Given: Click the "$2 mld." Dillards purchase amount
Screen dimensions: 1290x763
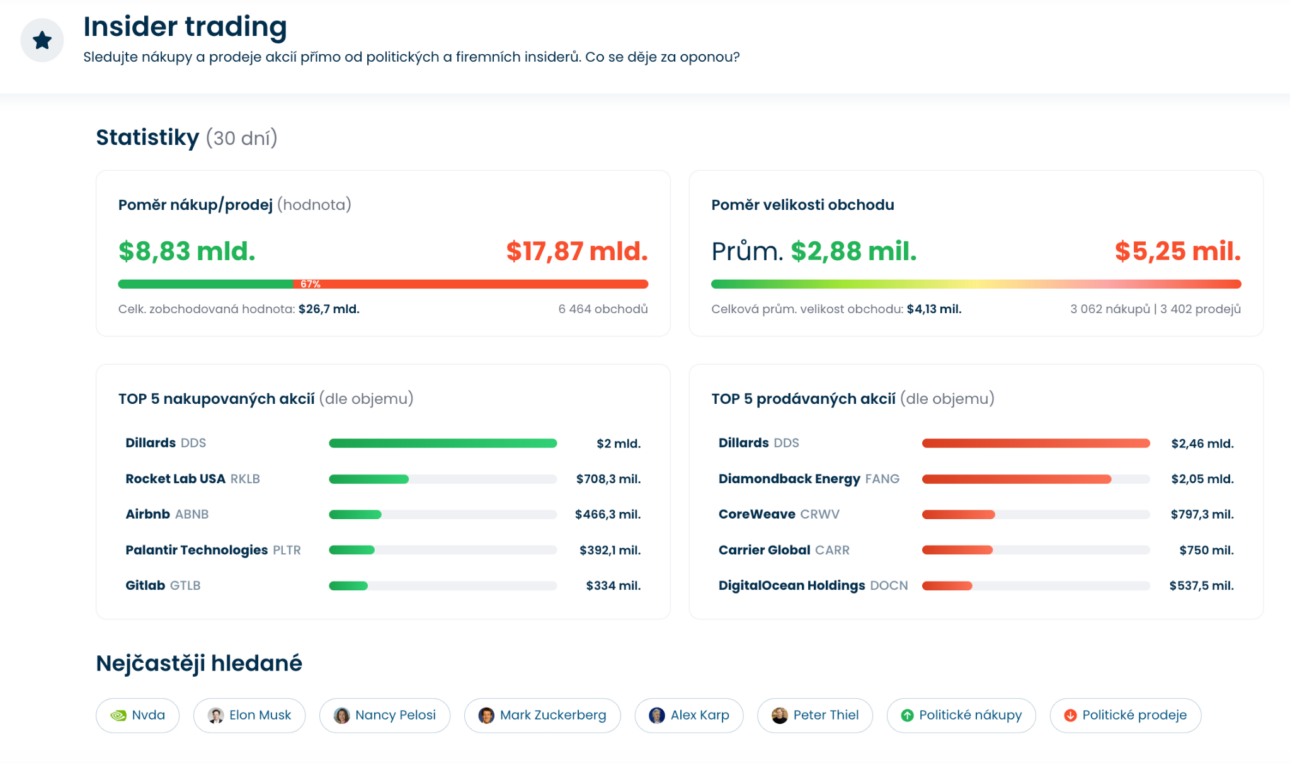Looking at the screenshot, I should (618, 443).
